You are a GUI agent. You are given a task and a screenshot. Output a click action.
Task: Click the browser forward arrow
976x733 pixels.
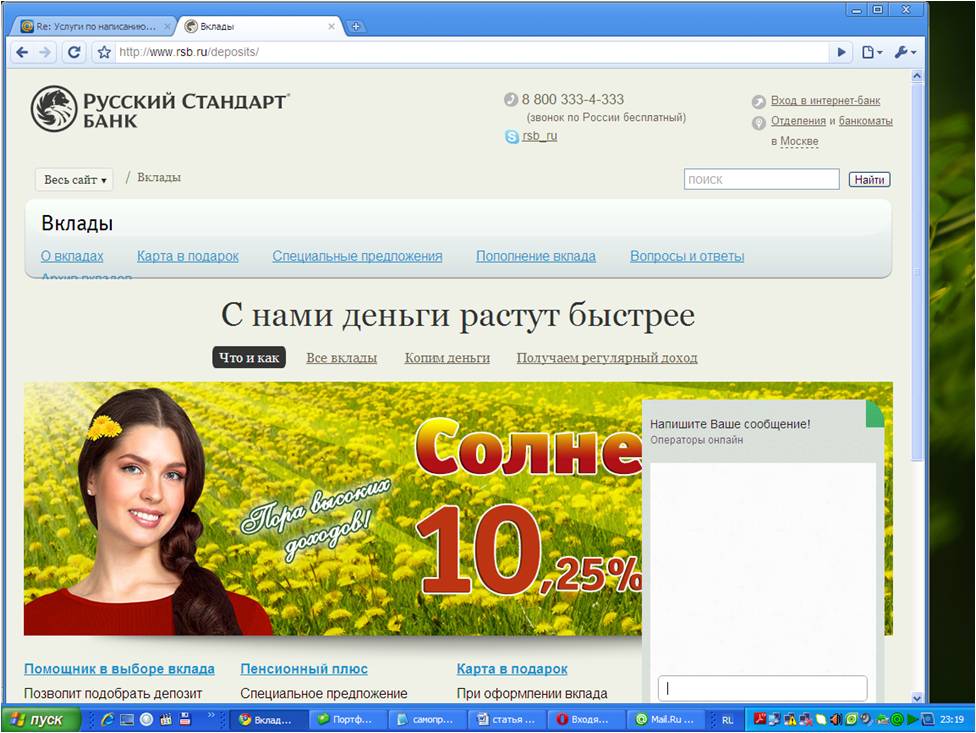coord(45,52)
